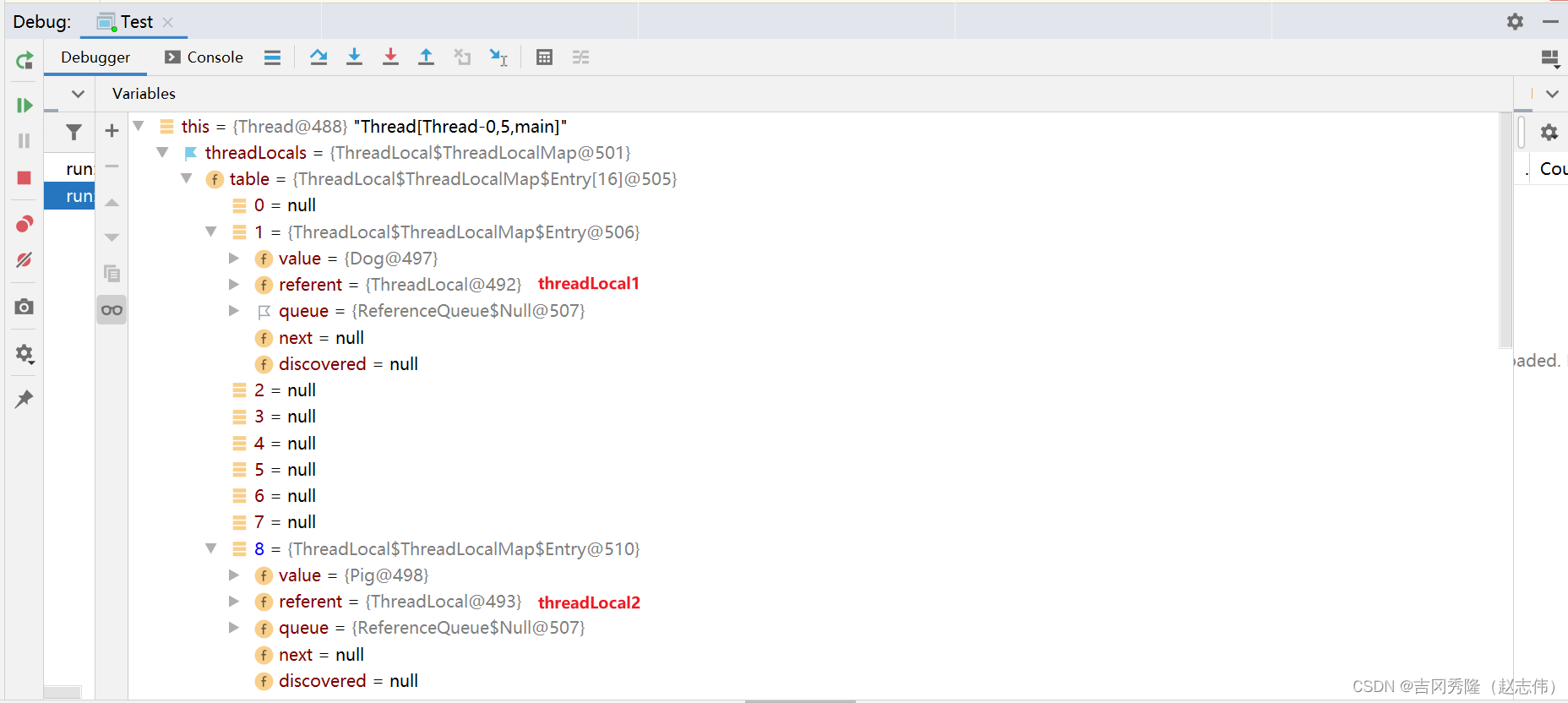Expand queue under entry 1
This screenshot has width=1568, height=703.
(x=234, y=311)
